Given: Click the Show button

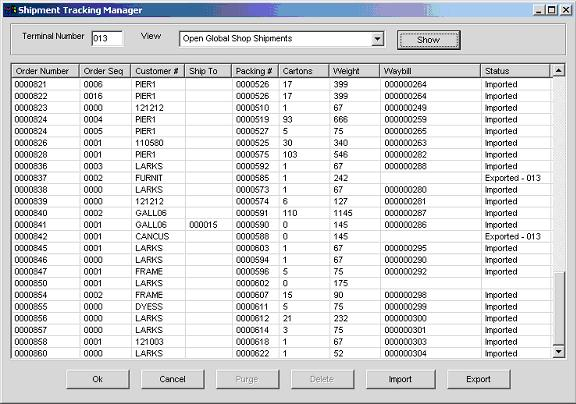Looking at the screenshot, I should coord(428,40).
